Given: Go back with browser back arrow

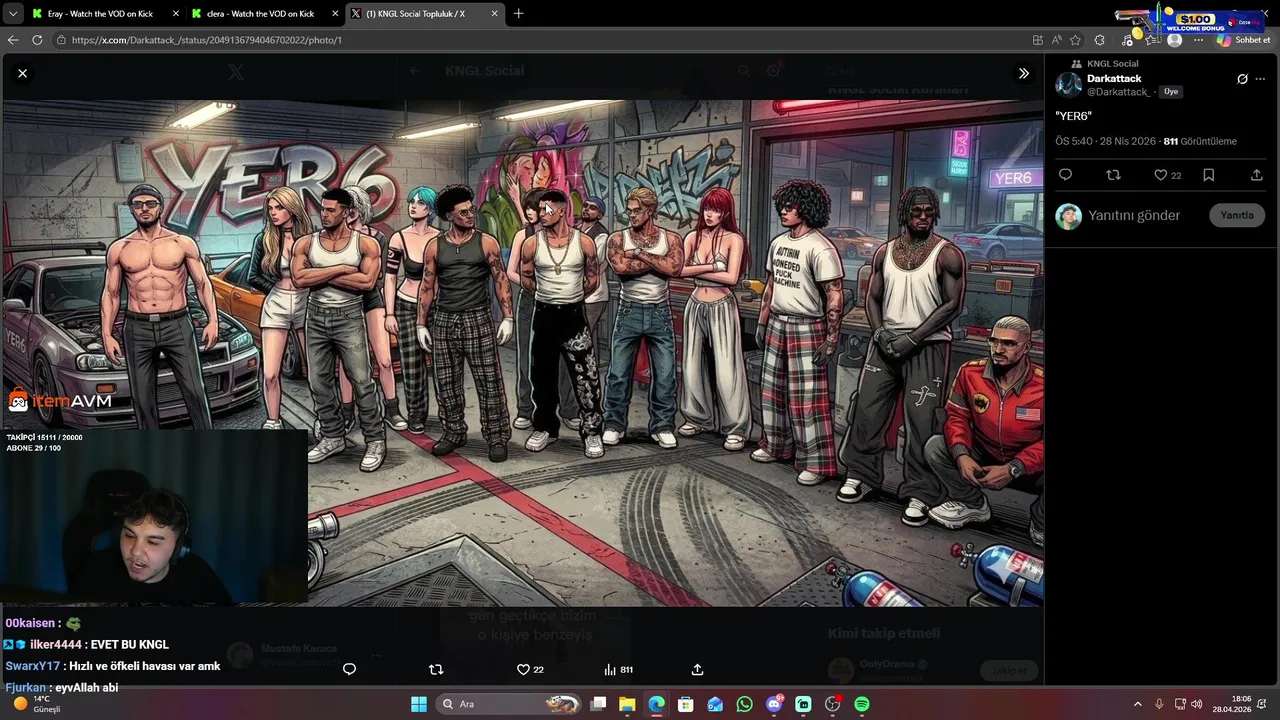Looking at the screenshot, I should click(13, 40).
